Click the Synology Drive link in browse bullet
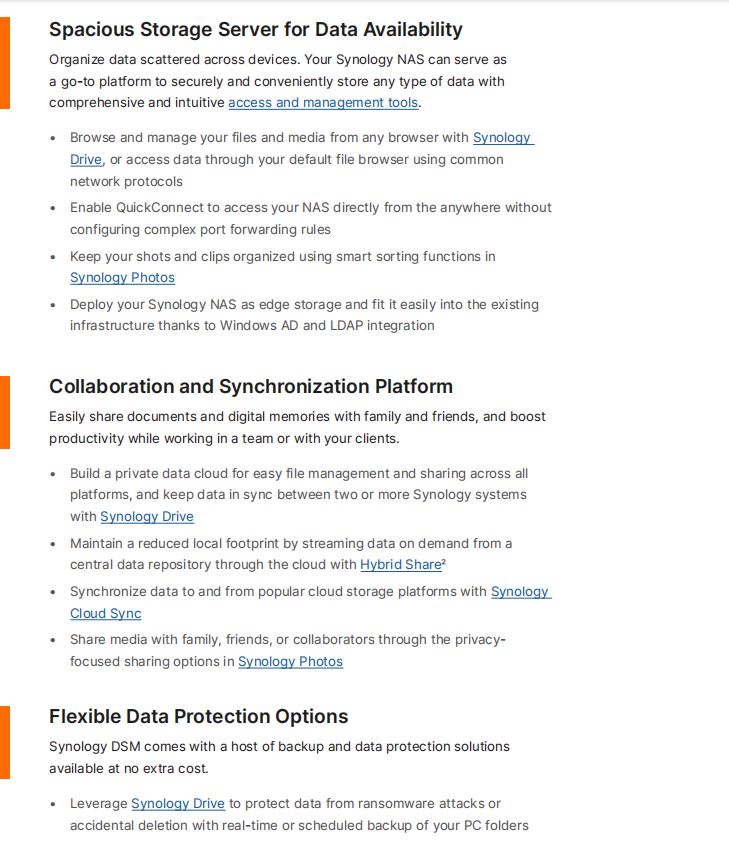The width and height of the screenshot is (729, 861). pos(503,137)
